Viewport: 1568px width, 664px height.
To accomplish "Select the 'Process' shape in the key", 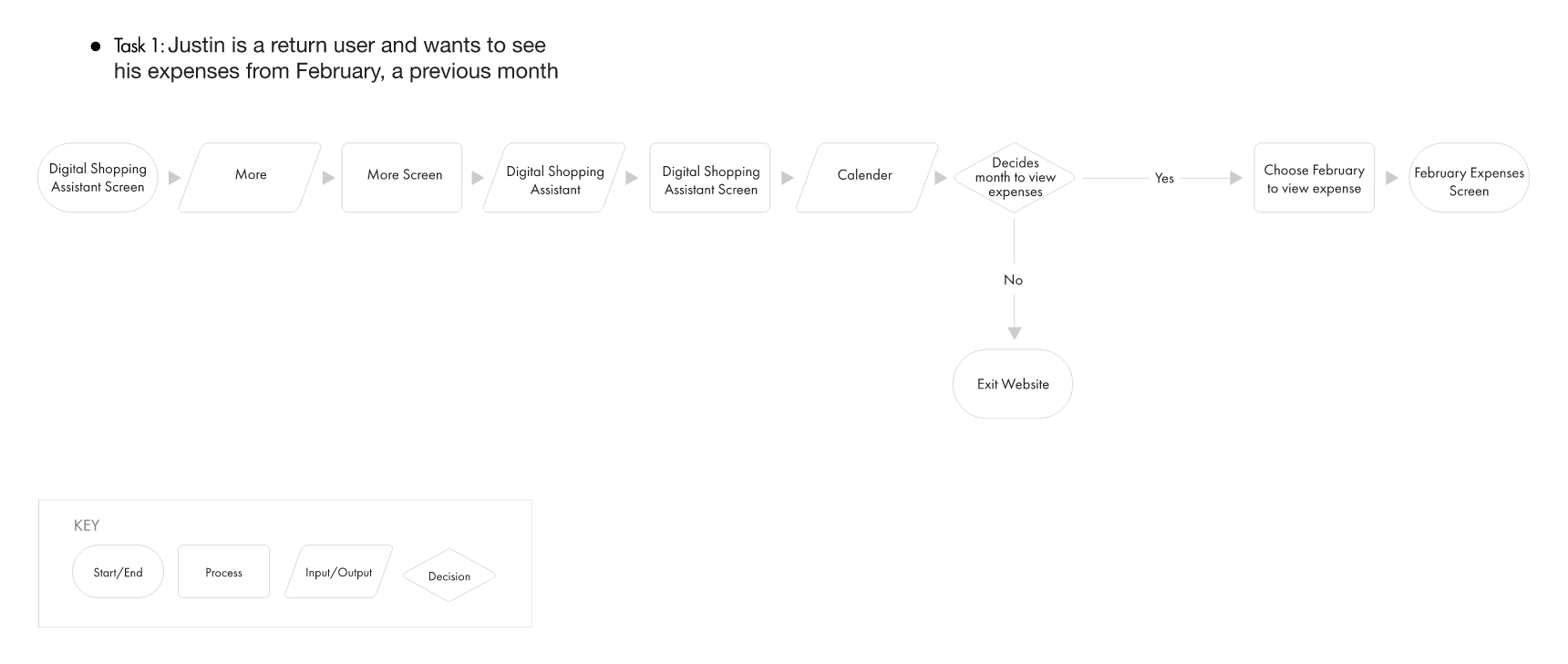I will click(x=223, y=572).
